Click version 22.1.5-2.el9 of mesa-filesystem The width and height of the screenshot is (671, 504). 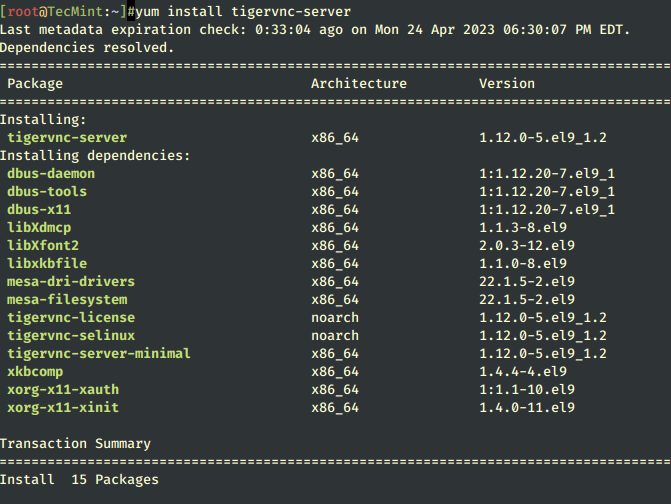pos(527,299)
